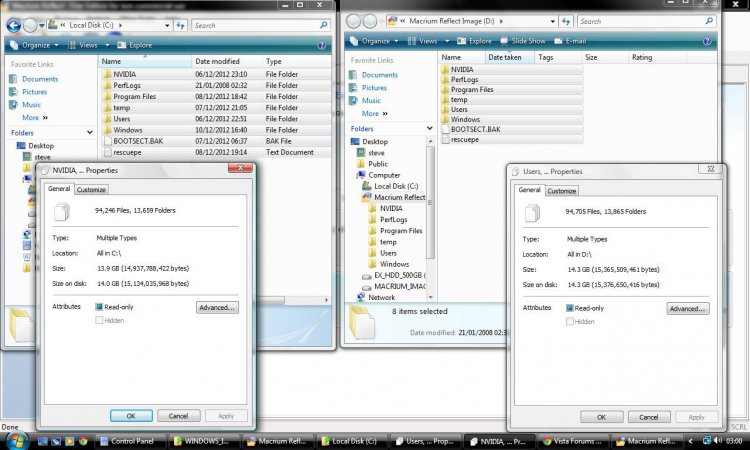Click network icon in system tray
Image resolution: width=750 pixels, height=450 pixels.
(706, 440)
